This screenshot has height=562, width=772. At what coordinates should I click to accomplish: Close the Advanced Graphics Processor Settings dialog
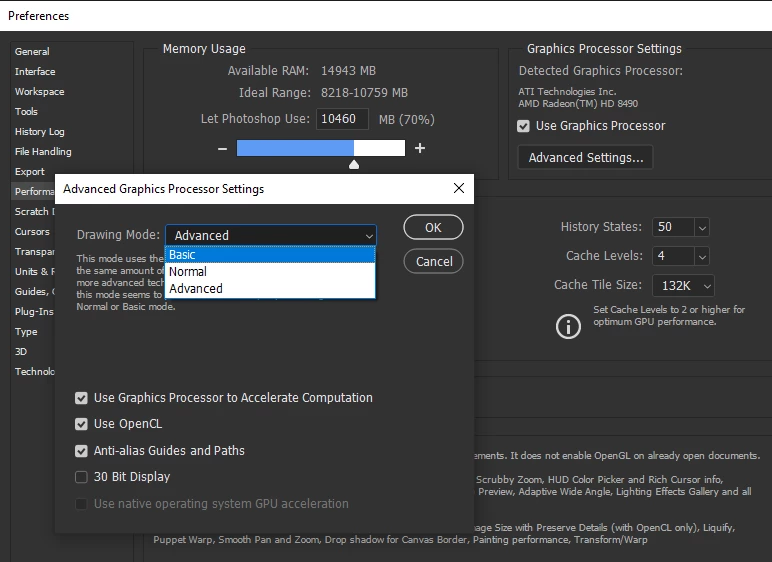click(x=459, y=188)
